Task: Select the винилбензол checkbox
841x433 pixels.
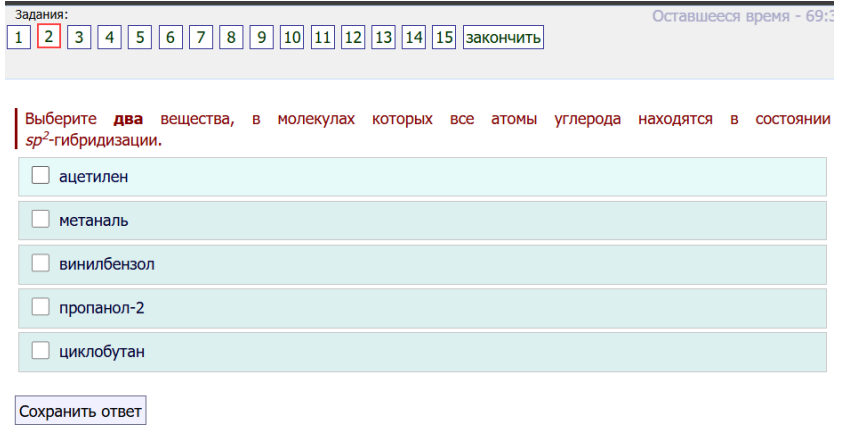Action: 41,264
